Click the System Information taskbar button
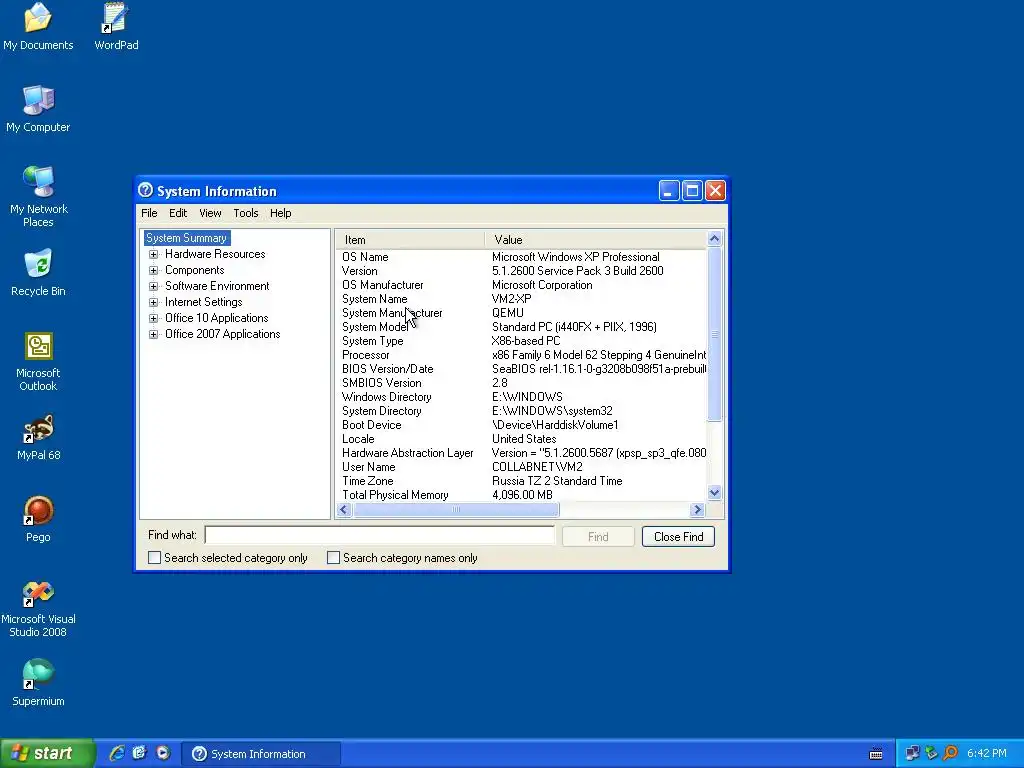Screen dimensions: 1024x768 [261, 754]
